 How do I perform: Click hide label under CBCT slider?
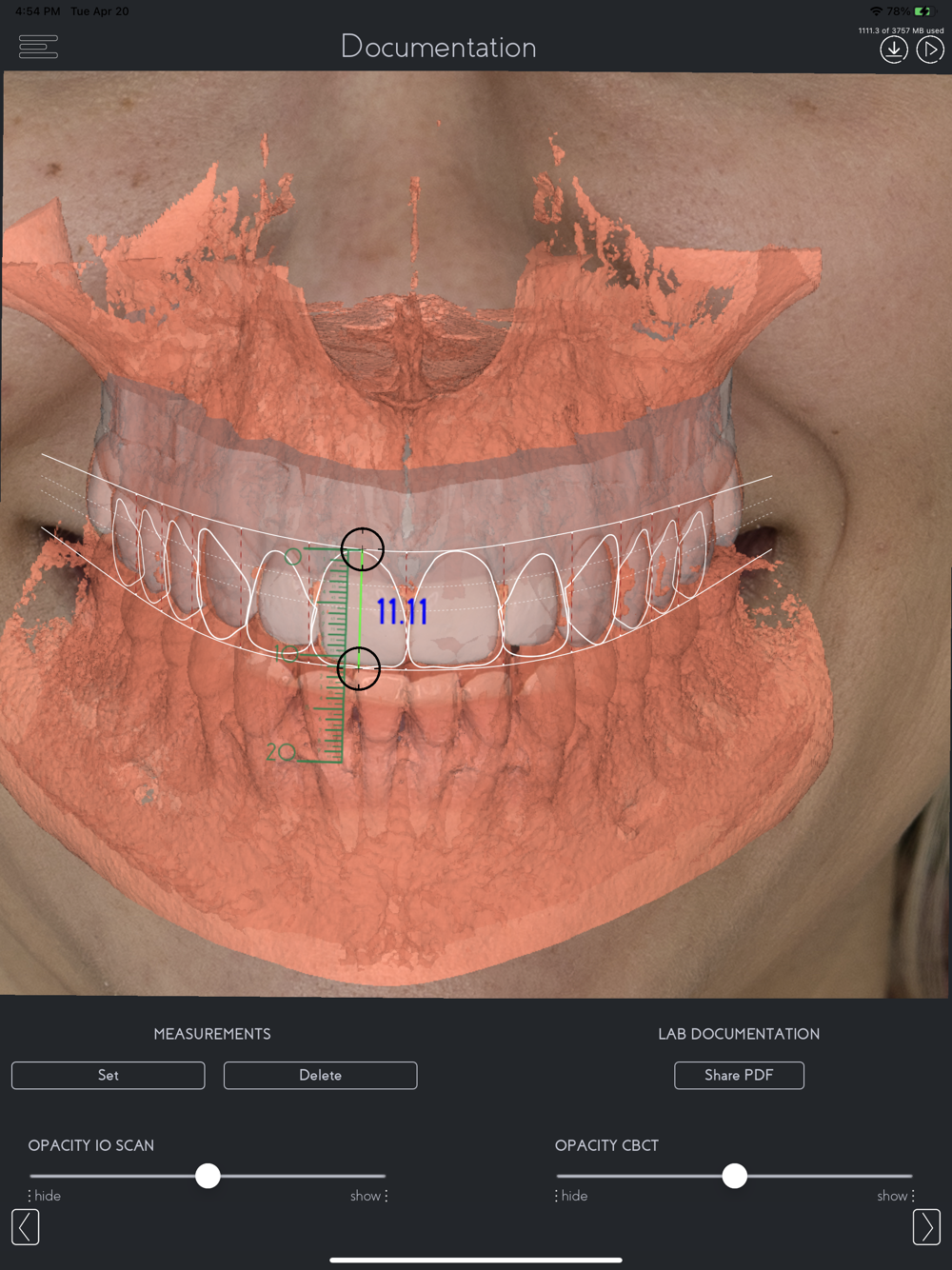tap(574, 1196)
